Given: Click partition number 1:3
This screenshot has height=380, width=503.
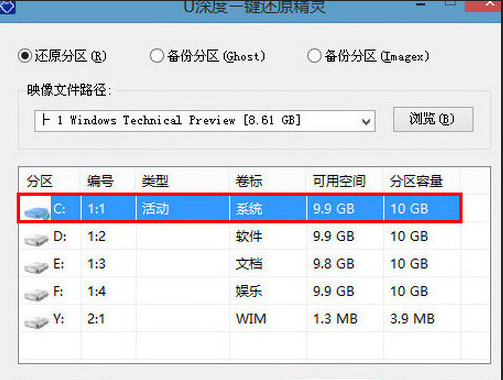Looking at the screenshot, I should click(x=96, y=264).
